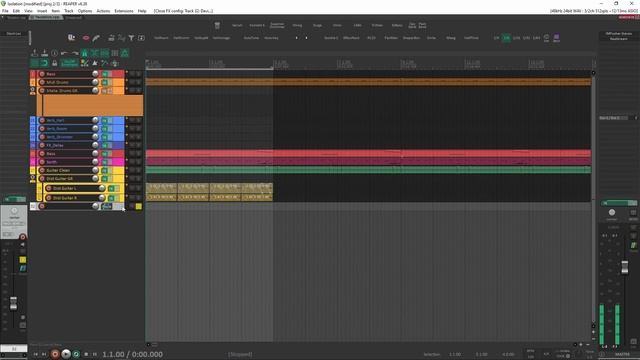Click the play button in the transport
Screen dimensions: 640x360
pyautogui.click(x=66, y=354)
